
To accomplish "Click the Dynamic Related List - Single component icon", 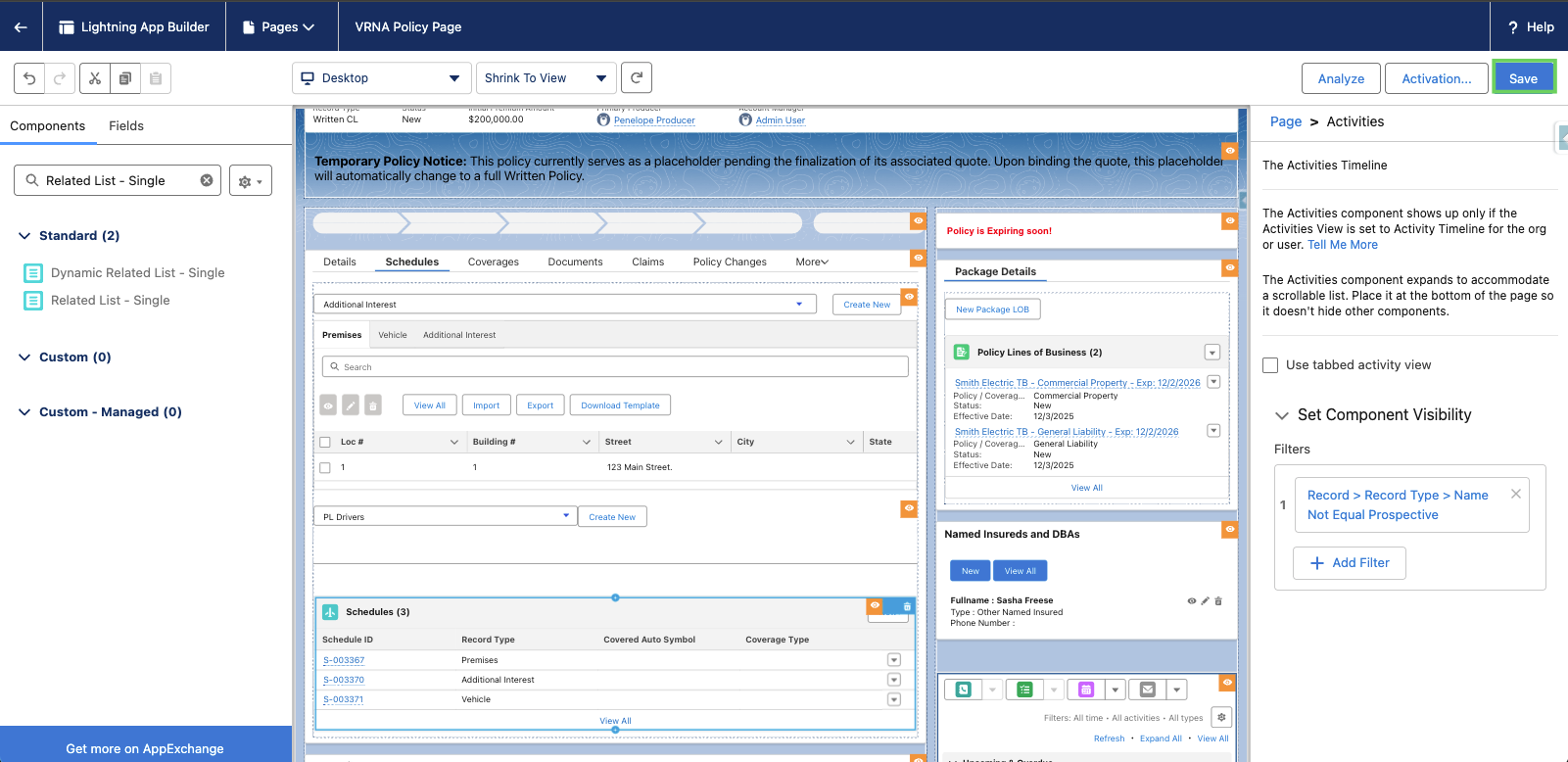I will click(33, 273).
